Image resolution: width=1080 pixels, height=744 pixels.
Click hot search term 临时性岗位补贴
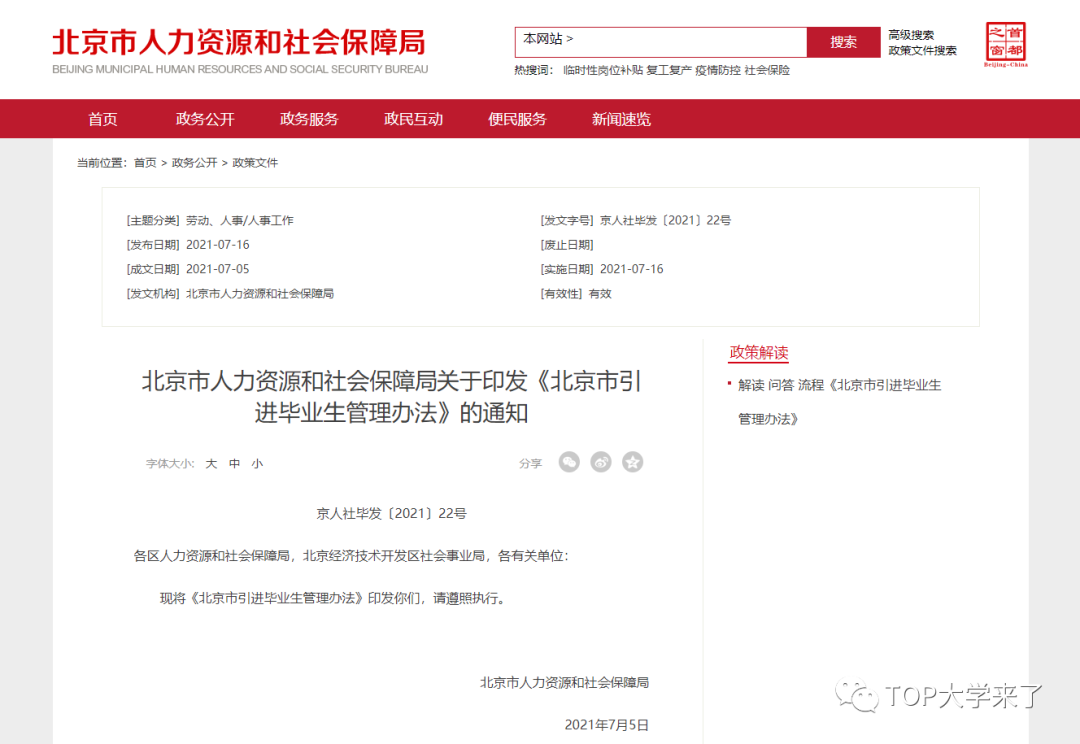point(603,70)
